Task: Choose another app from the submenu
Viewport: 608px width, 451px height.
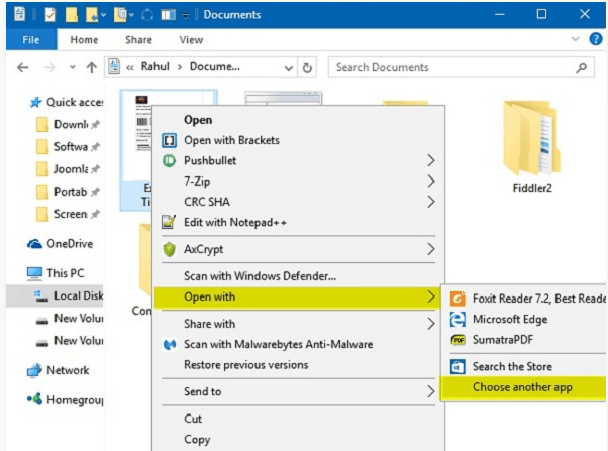Action: click(x=523, y=387)
